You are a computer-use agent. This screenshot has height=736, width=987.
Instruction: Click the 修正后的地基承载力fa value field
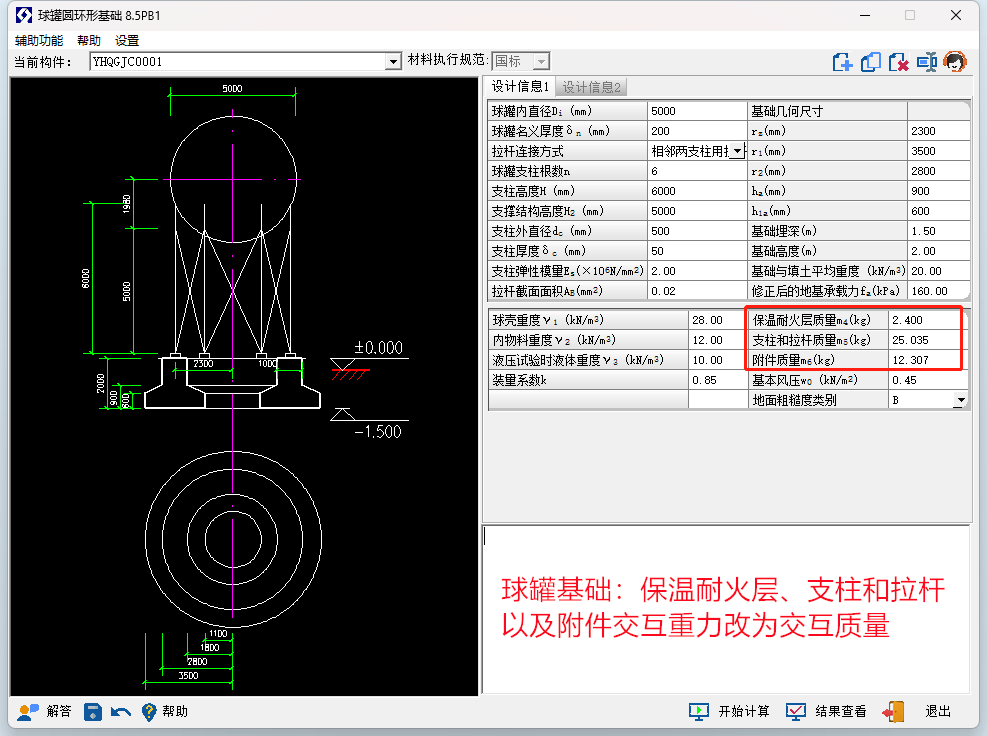coord(939,291)
